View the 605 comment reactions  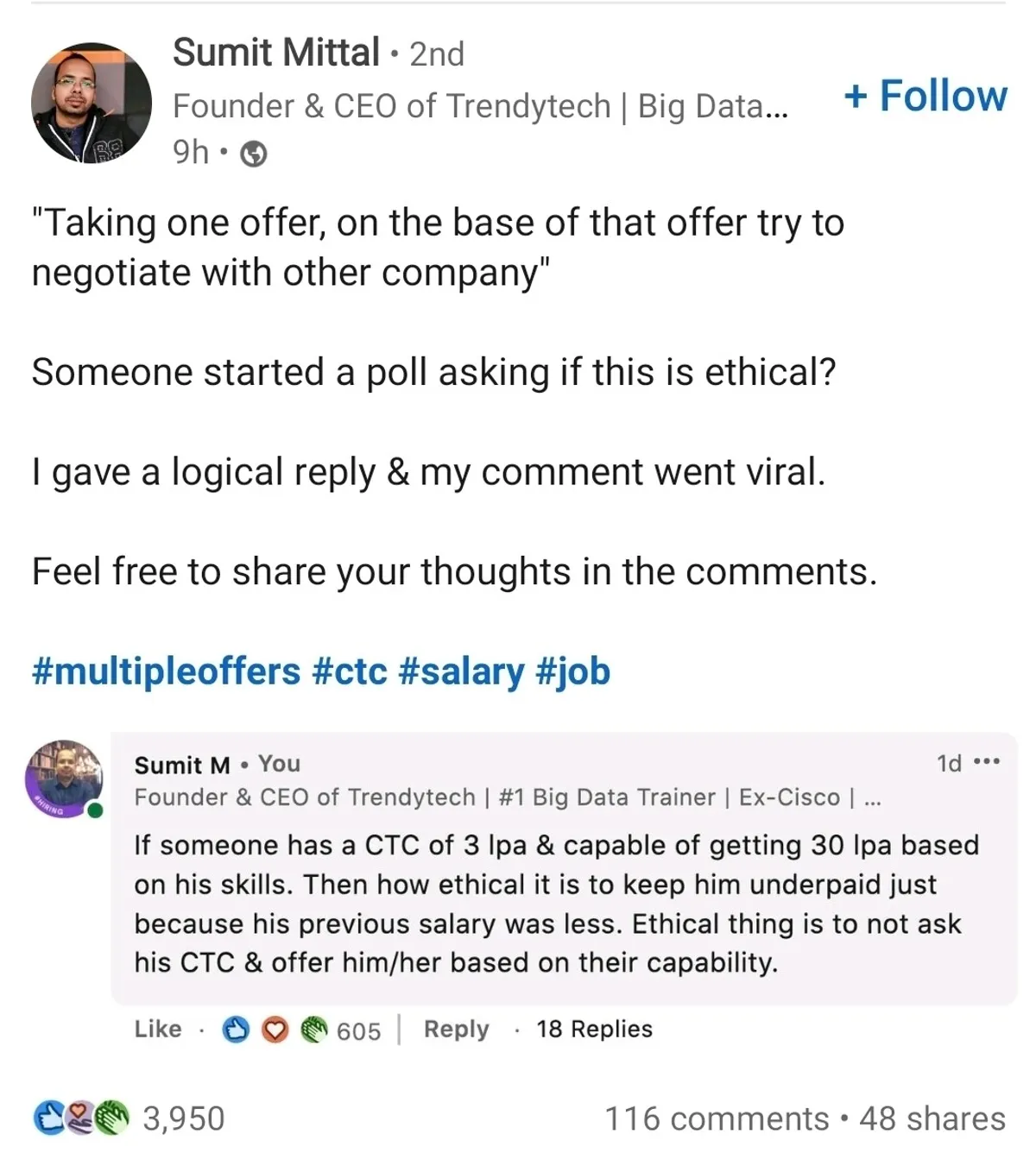point(358,1031)
